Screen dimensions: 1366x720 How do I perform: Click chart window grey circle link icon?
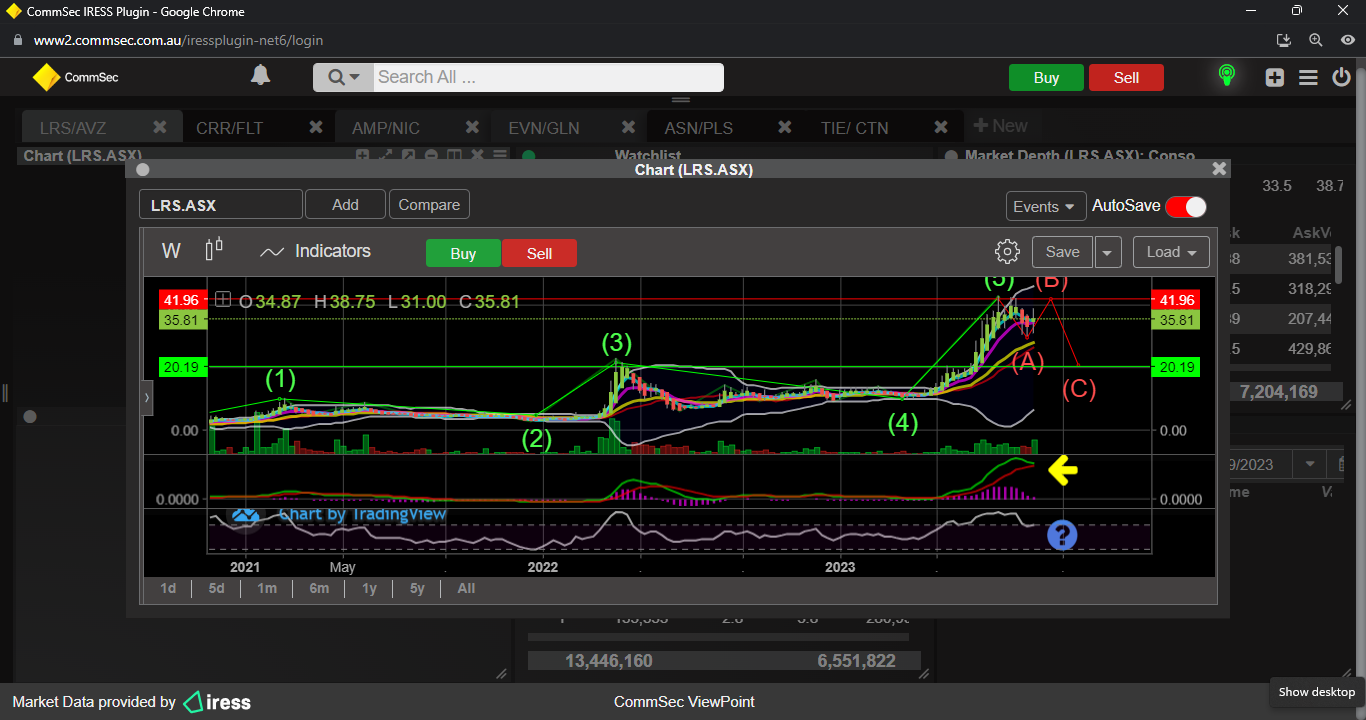[142, 170]
